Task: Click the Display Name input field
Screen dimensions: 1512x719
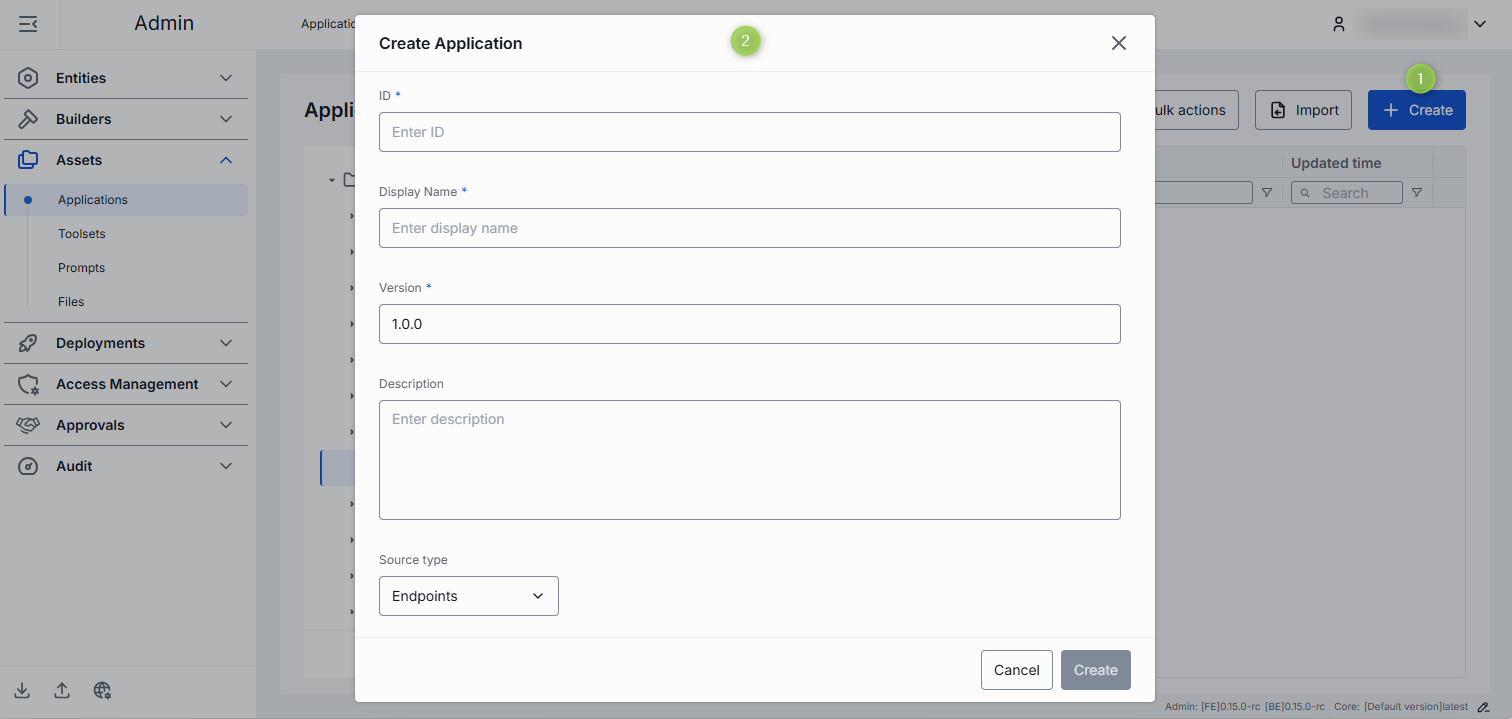Action: coord(749,228)
